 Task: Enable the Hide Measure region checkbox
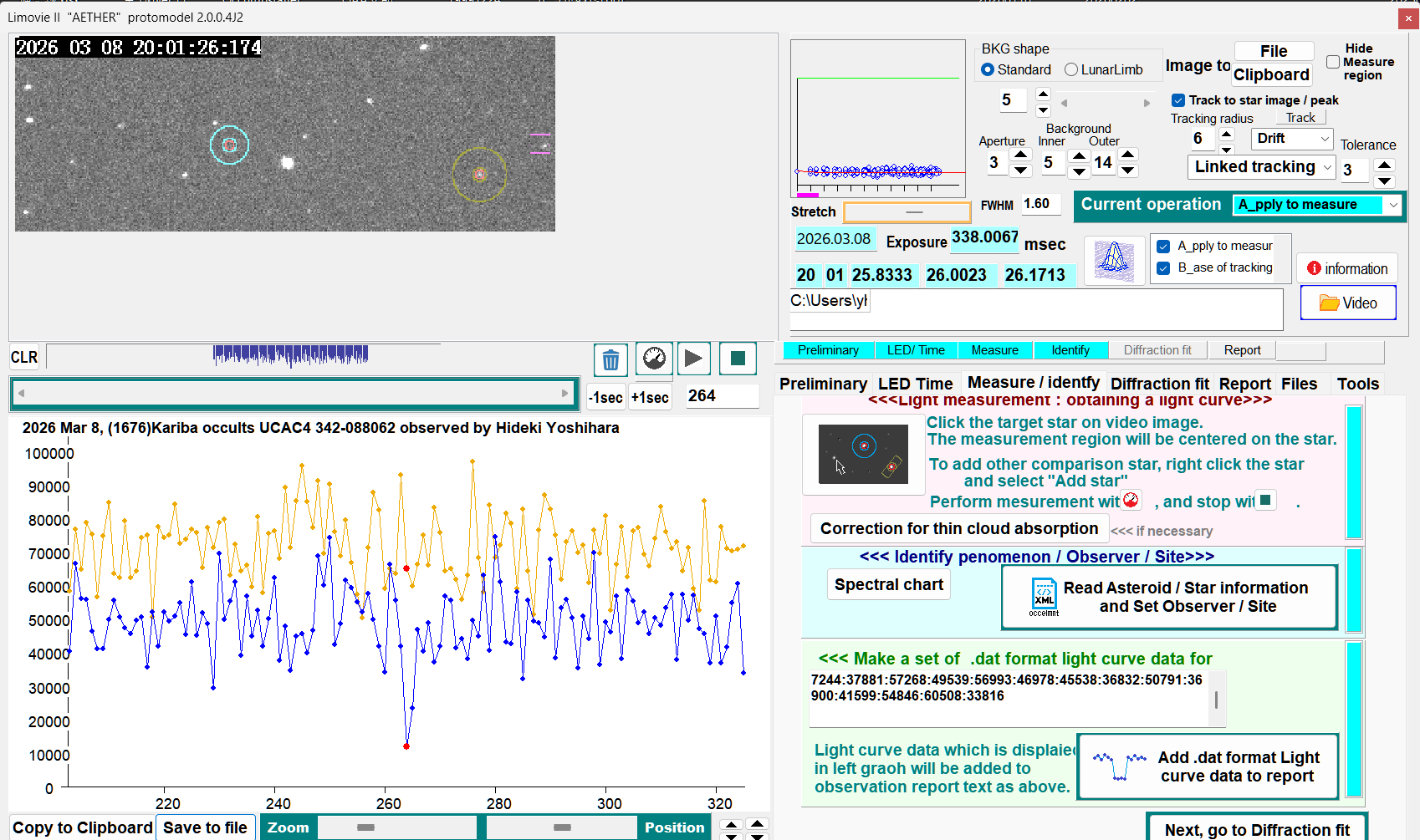1333,62
